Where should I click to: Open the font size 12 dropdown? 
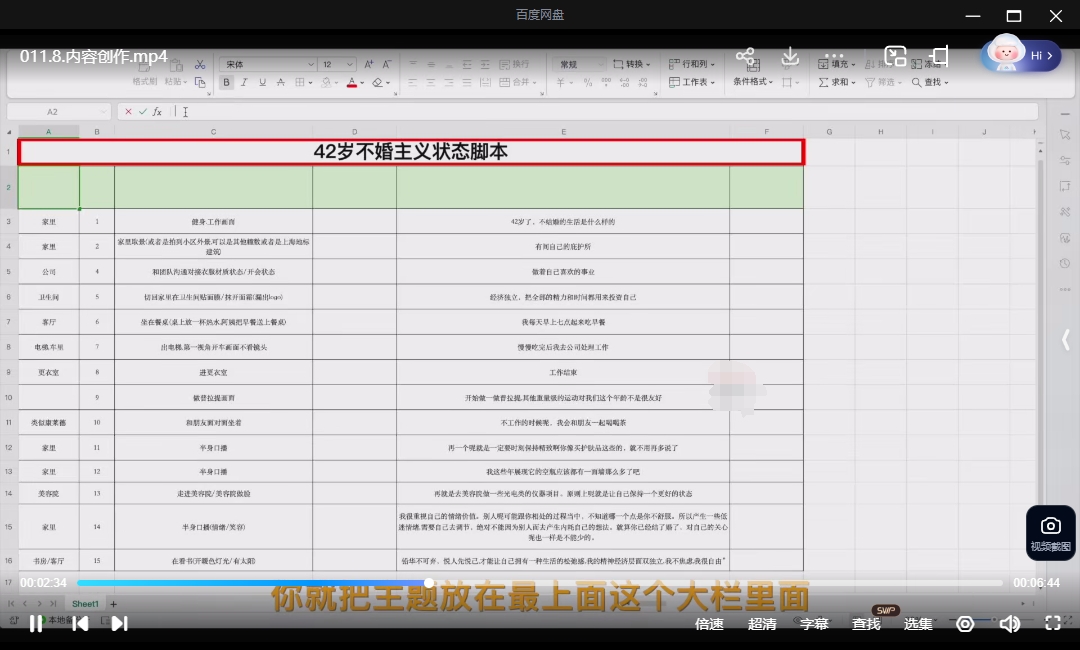pos(338,64)
